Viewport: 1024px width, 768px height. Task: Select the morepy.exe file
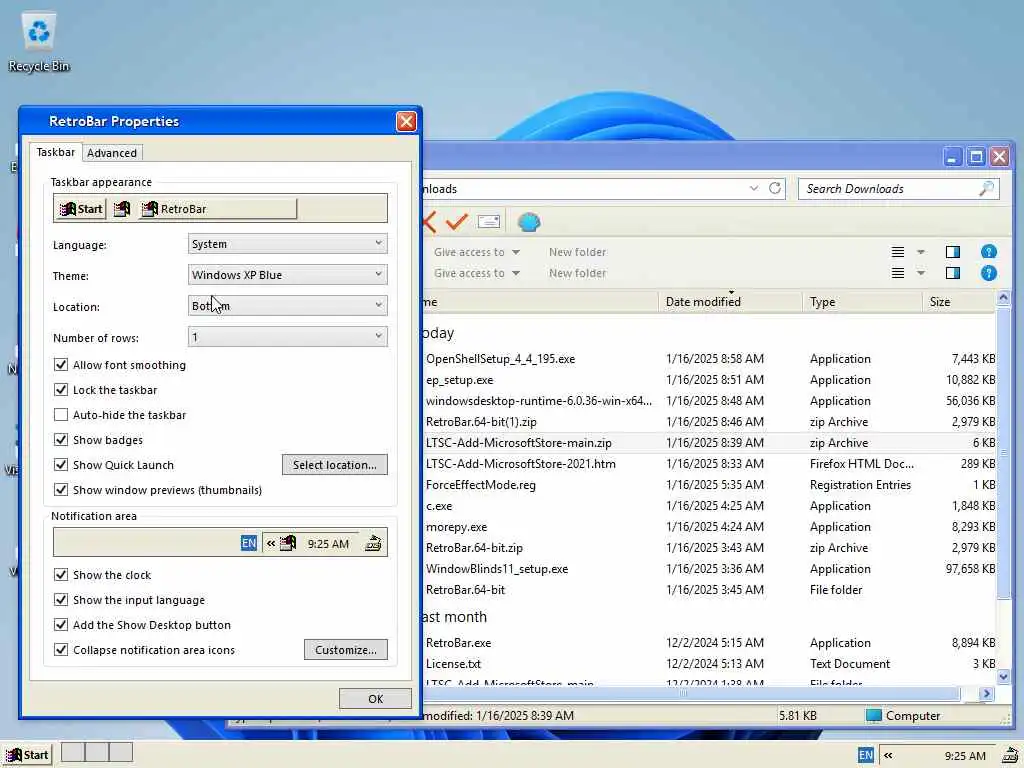point(456,526)
